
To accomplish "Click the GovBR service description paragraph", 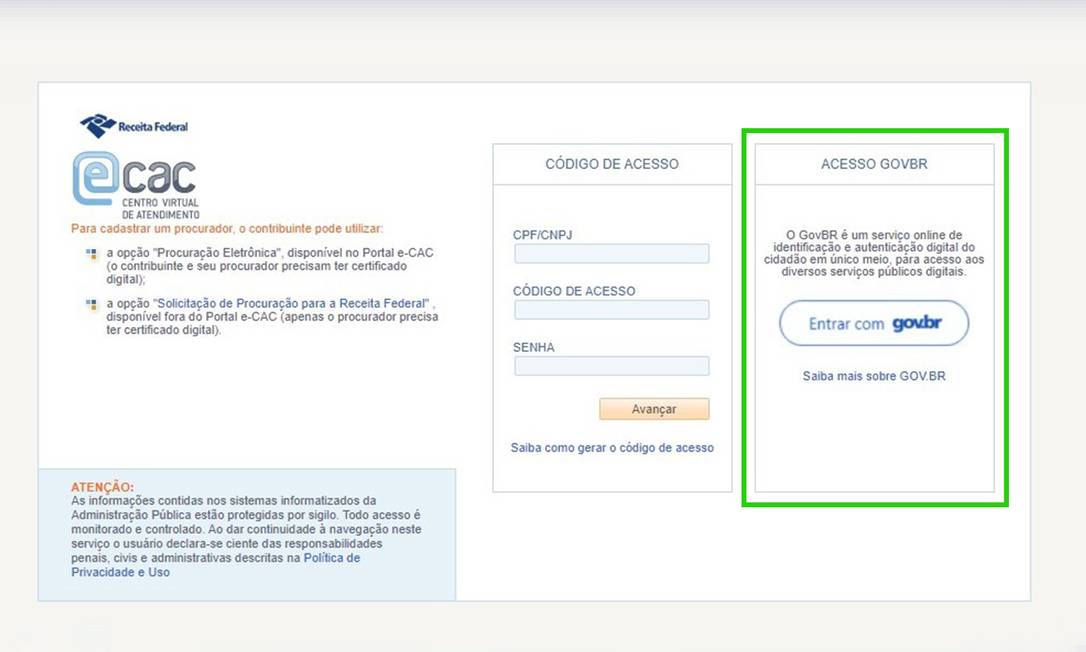I will (x=874, y=253).
